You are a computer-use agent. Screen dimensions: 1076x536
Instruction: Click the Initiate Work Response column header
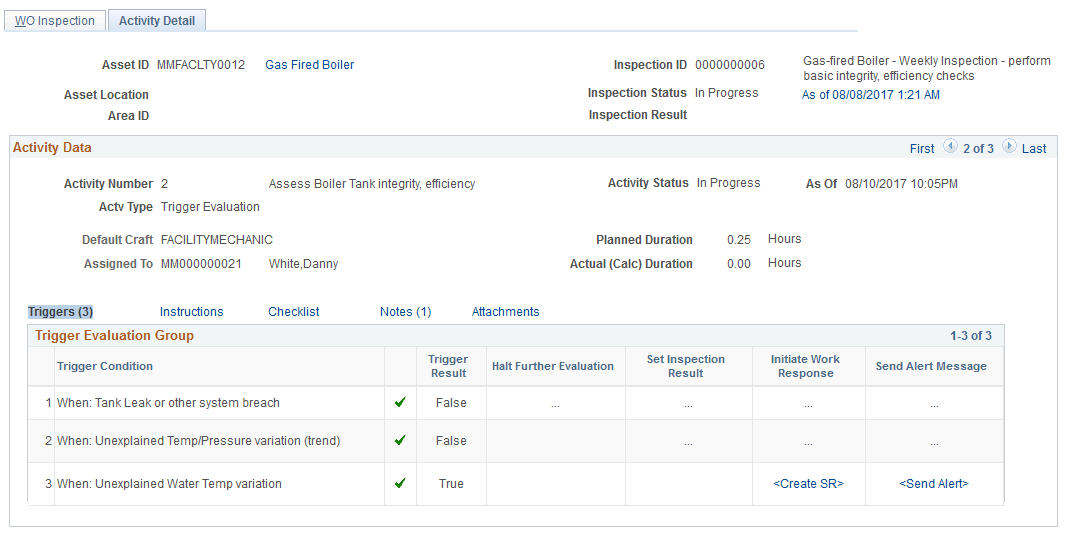(806, 366)
